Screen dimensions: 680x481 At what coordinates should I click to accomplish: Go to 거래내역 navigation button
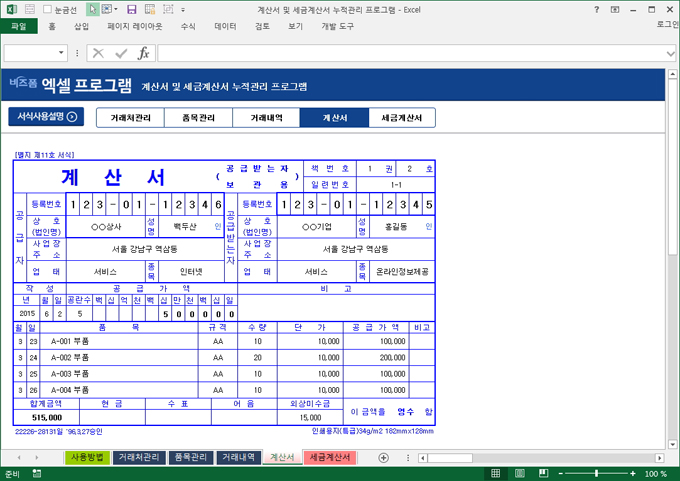266,118
